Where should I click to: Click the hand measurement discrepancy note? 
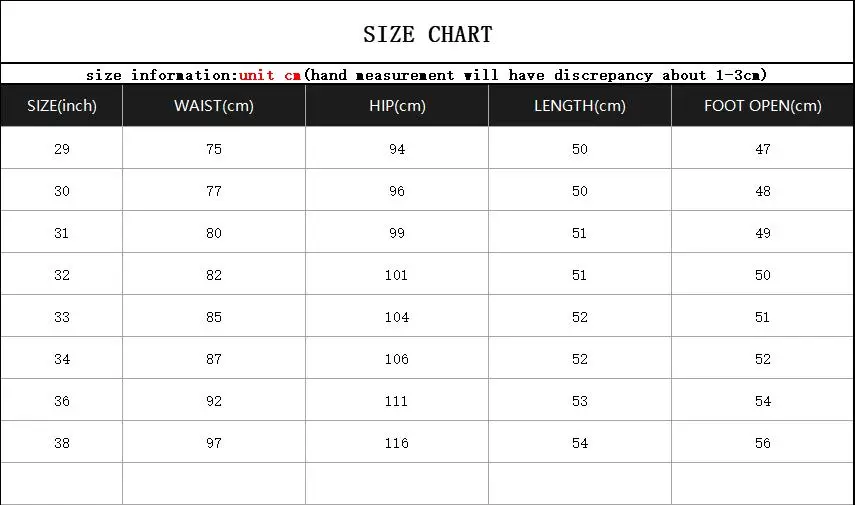(x=535, y=75)
